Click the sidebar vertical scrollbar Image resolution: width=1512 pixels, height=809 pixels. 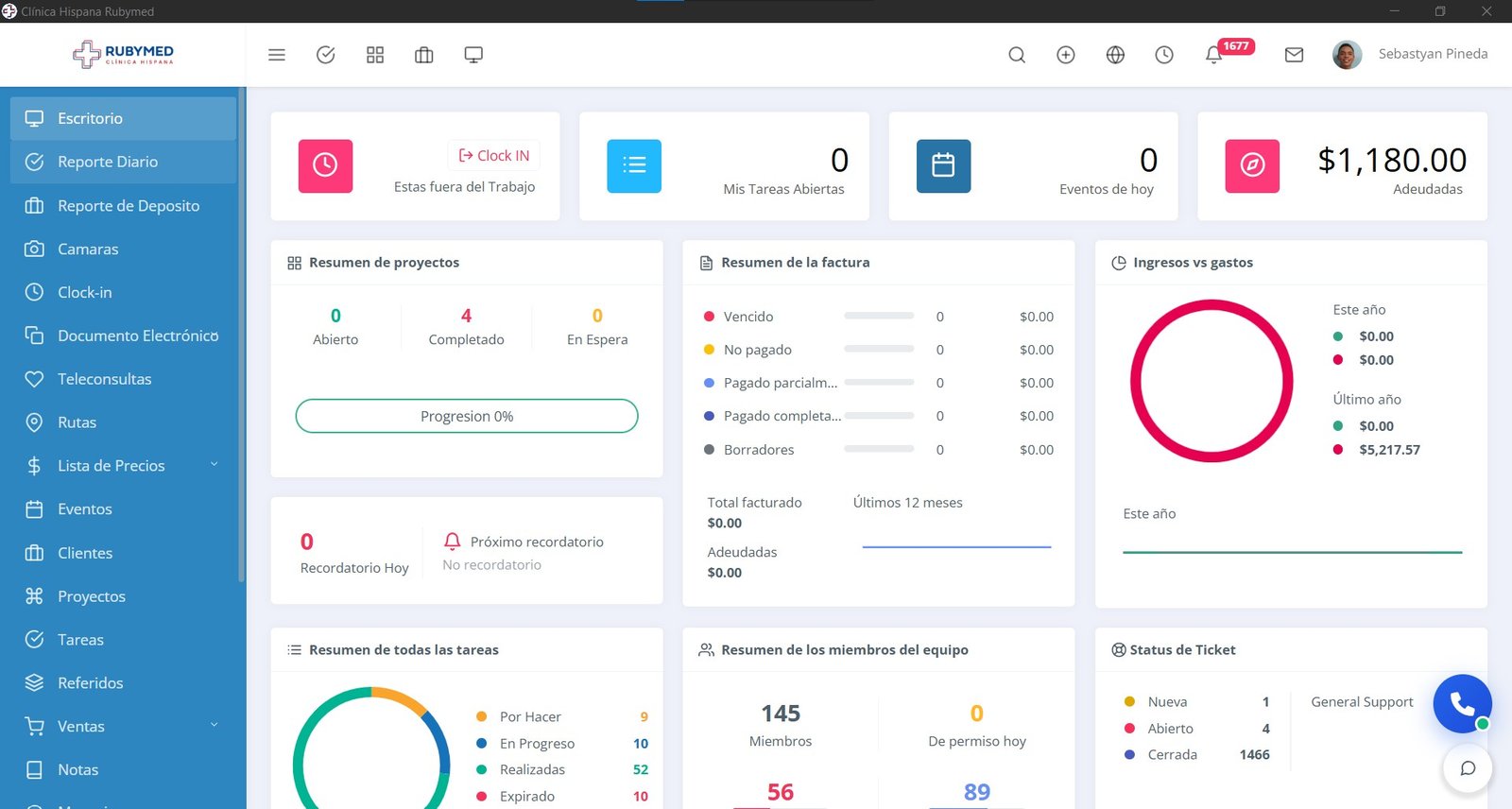242,331
